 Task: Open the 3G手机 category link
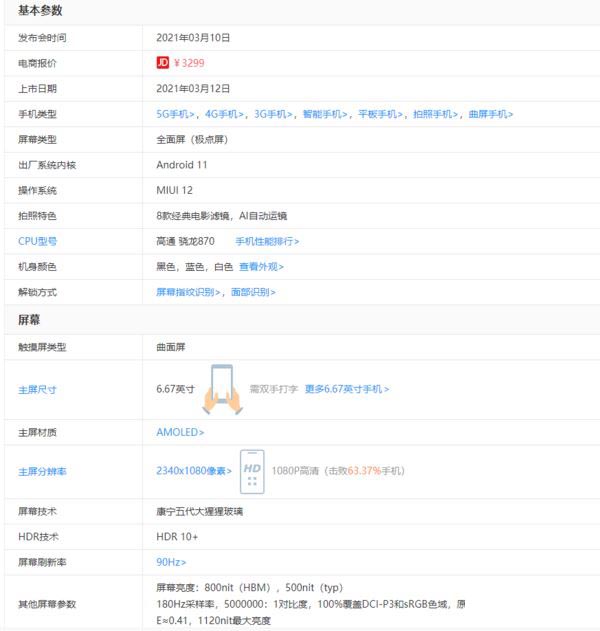273,114
